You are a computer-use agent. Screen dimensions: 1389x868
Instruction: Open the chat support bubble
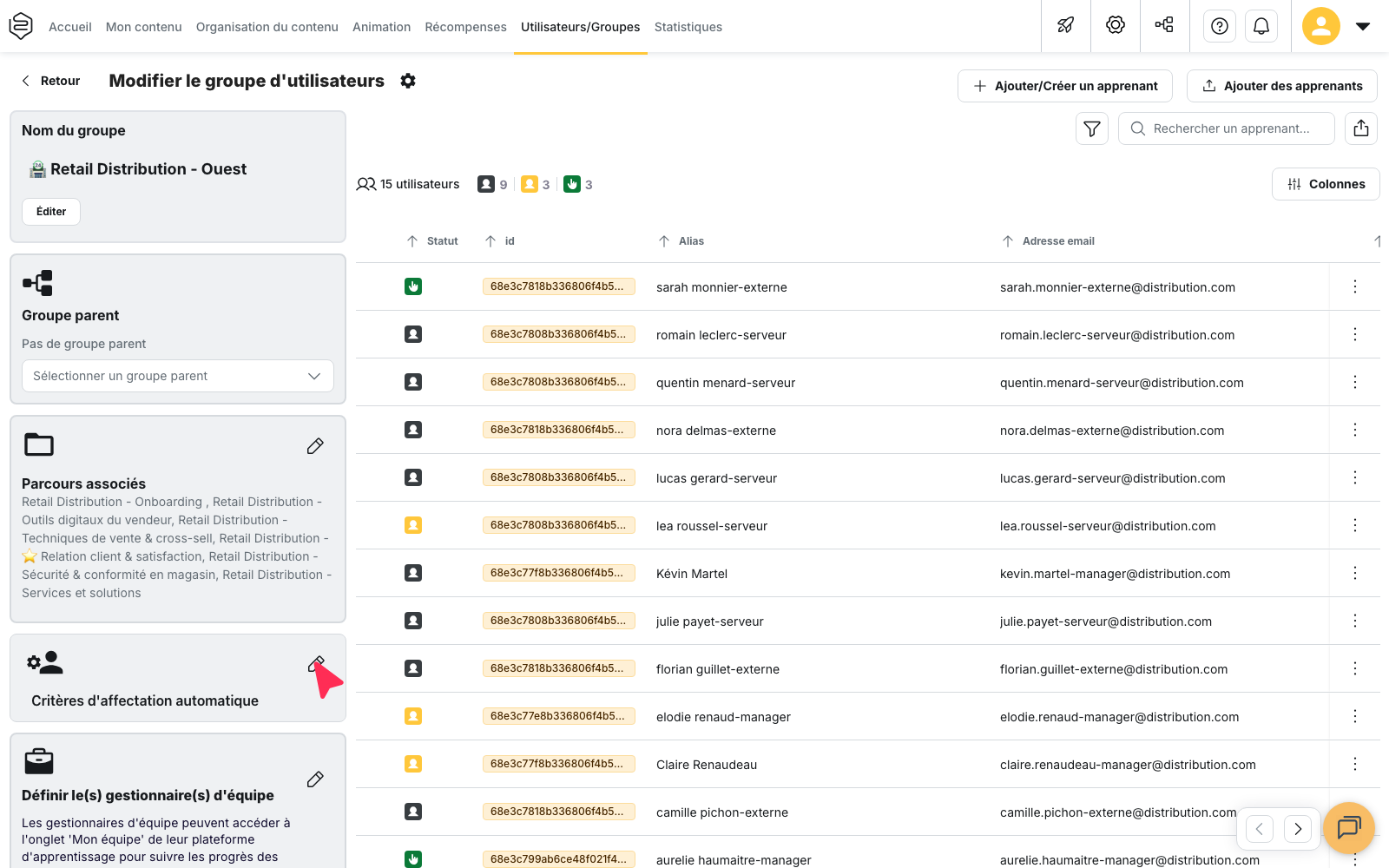[1348, 828]
